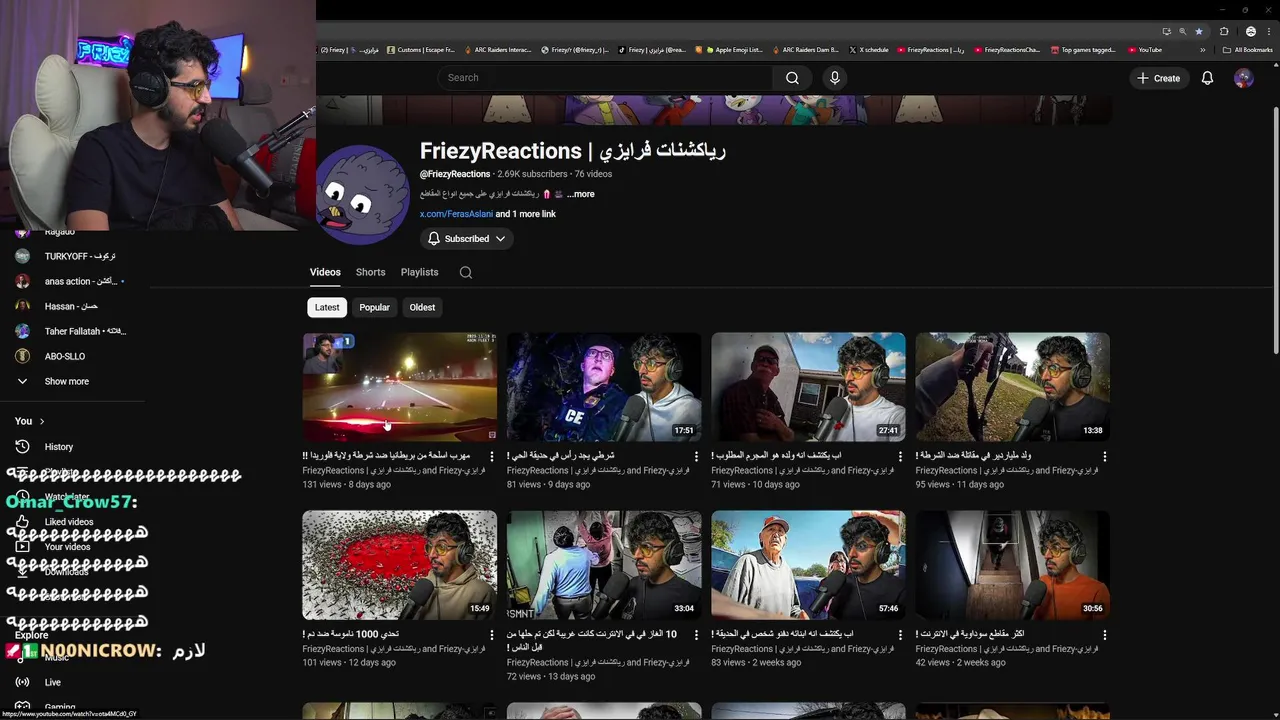Image resolution: width=1280 pixels, height=720 pixels.
Task: Open the 57:46 video thumbnail
Action: click(x=808, y=565)
